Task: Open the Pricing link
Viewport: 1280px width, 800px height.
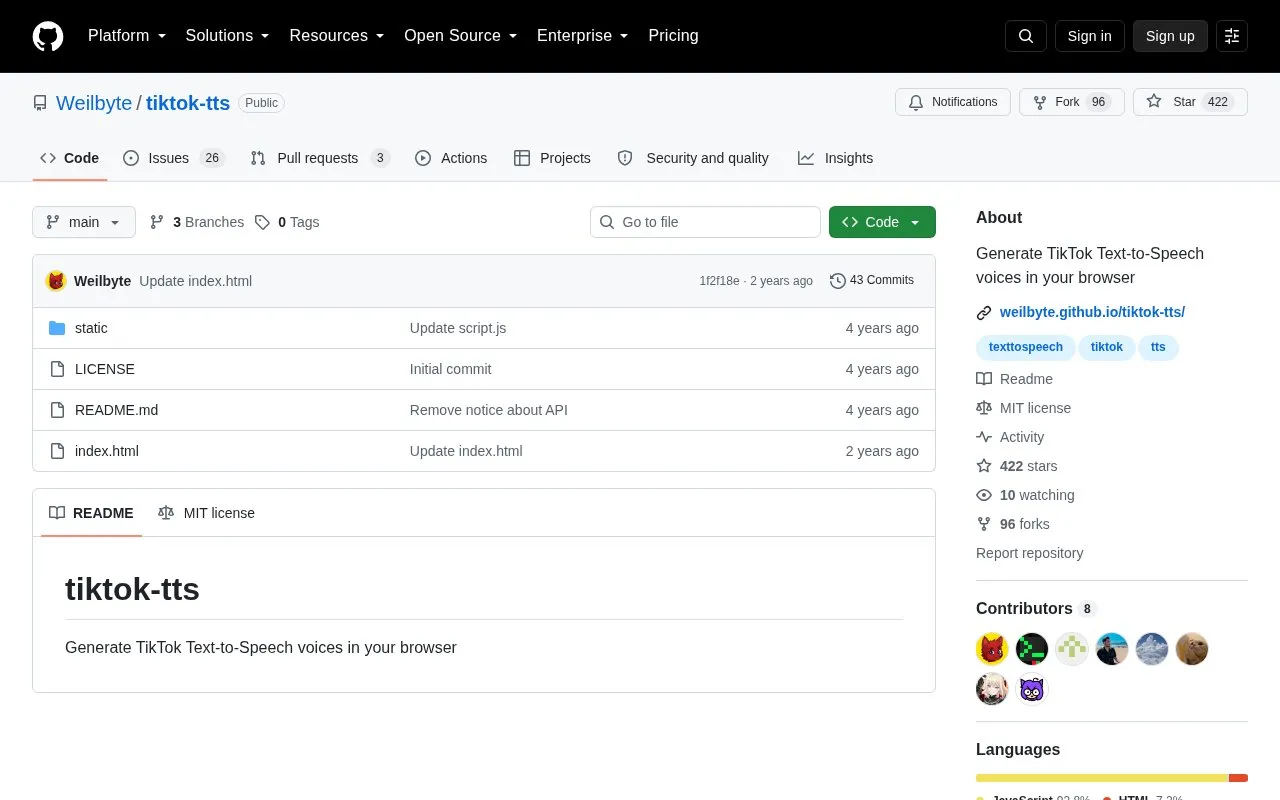Action: 673,36
